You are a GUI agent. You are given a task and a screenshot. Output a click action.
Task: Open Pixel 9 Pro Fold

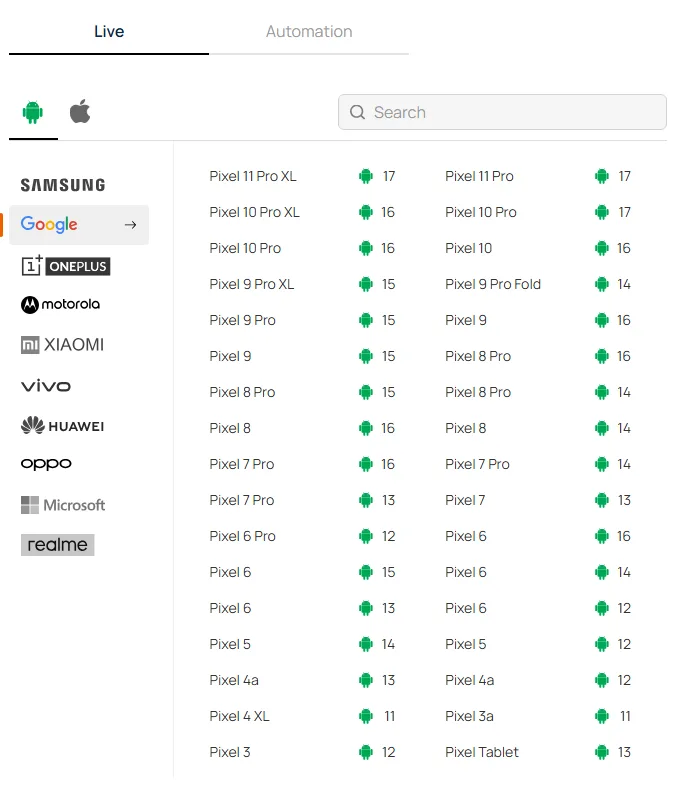pyautogui.click(x=493, y=284)
